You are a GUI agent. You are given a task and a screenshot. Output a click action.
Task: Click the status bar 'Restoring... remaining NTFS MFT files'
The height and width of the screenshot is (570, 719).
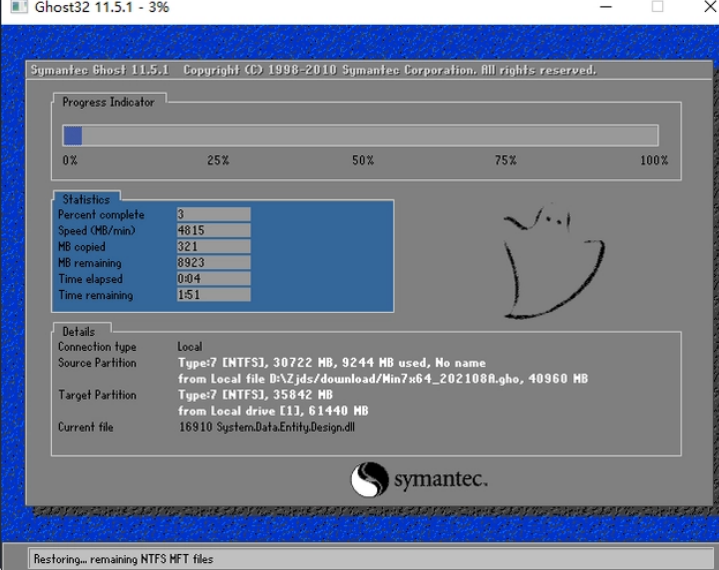click(123, 559)
